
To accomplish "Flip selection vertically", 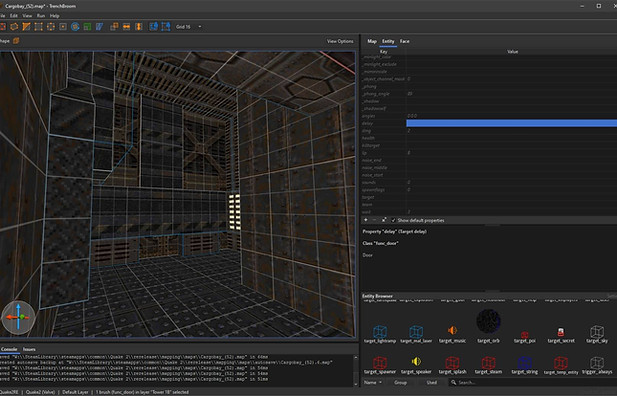I will click(x=139, y=27).
